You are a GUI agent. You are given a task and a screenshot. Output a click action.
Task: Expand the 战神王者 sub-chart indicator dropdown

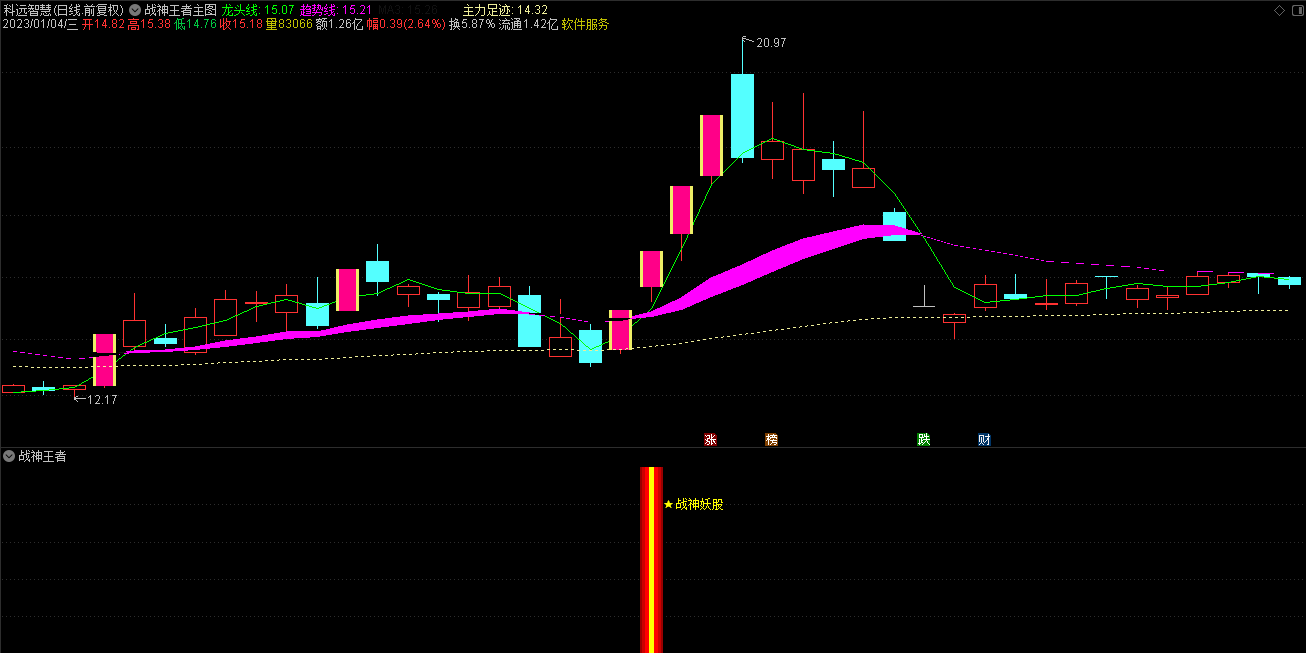(x=9, y=456)
